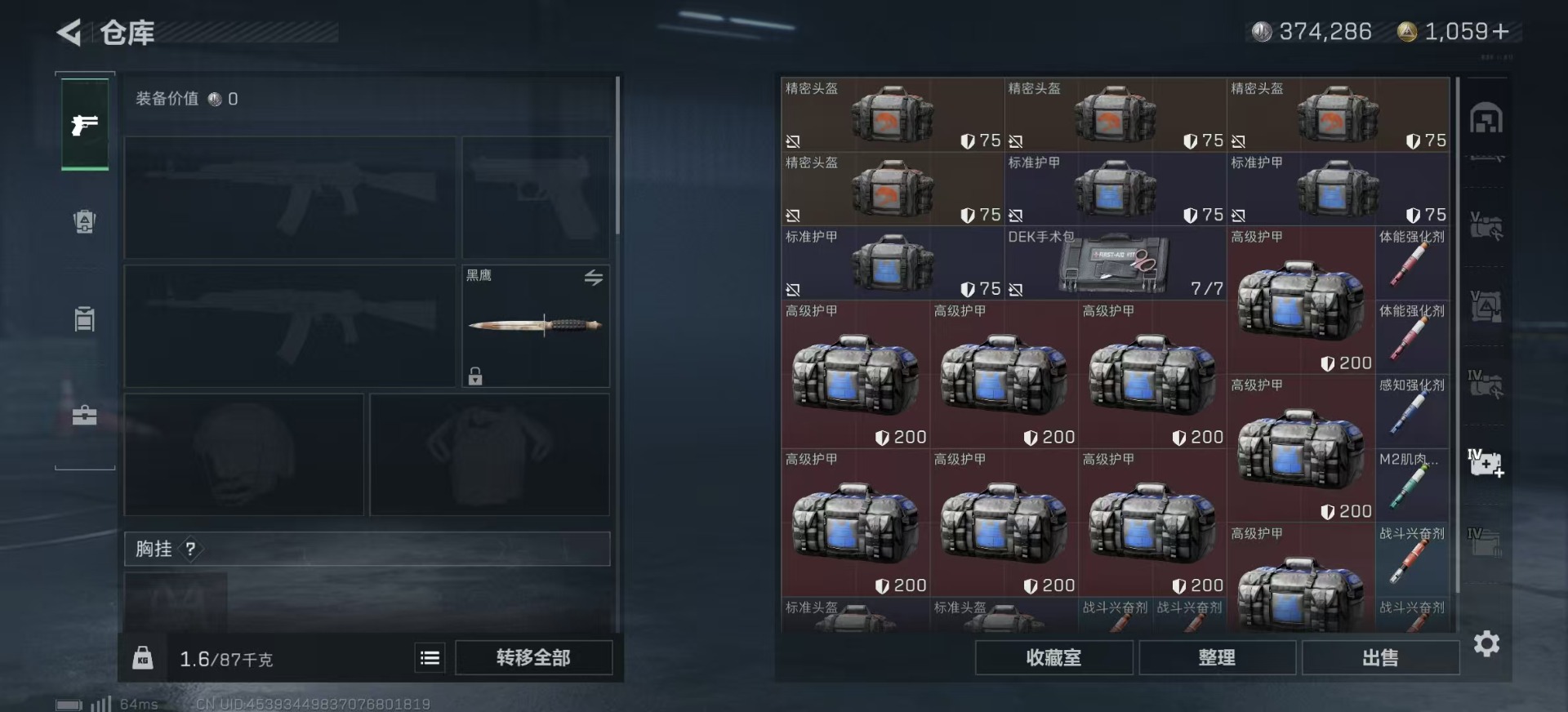Viewport: 1568px width, 712px height.
Task: Open warehouse settings gear icon
Action: pos(1486,644)
